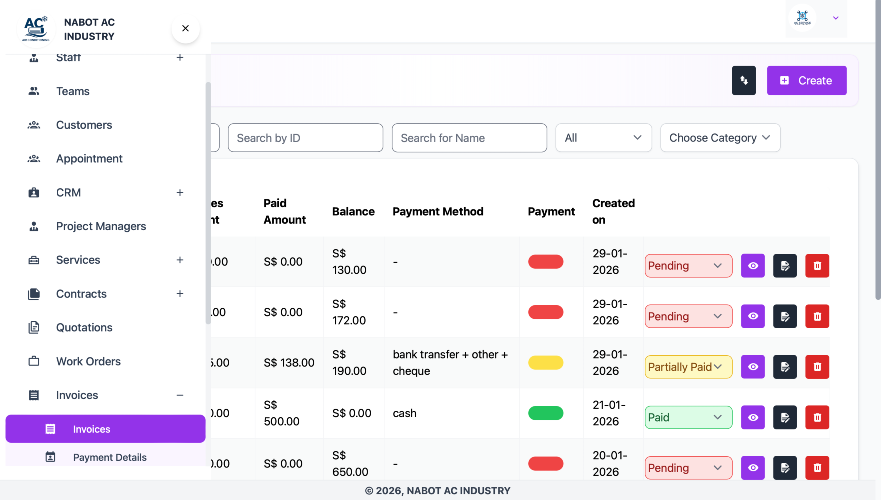Click the Contracts sidebar icon
The width and height of the screenshot is (881, 500).
(x=34, y=293)
